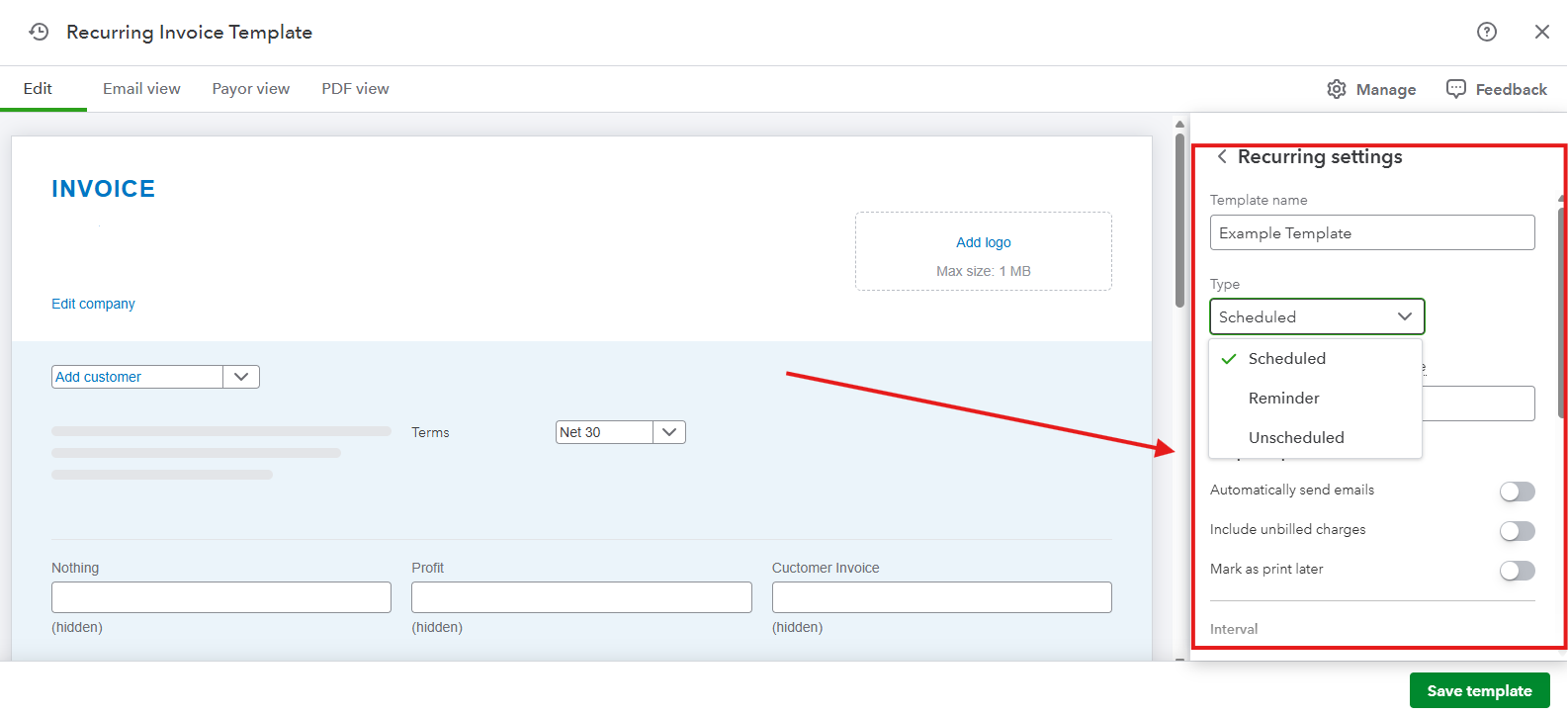
Task: Click the history clock icon beside Recurring Invoice Template
Action: coord(39,32)
